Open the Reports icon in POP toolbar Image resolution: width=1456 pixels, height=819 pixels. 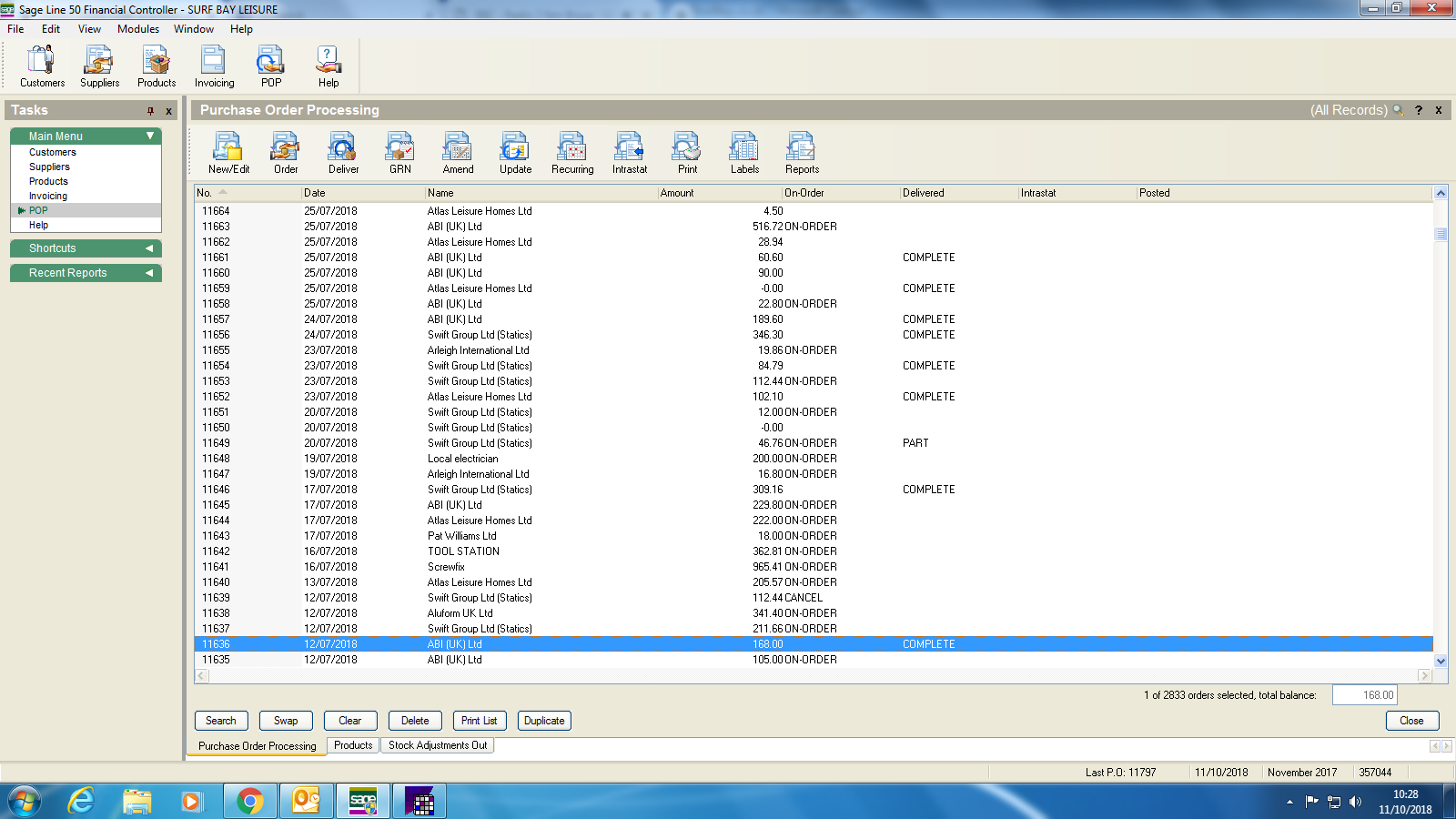pyautogui.click(x=802, y=152)
